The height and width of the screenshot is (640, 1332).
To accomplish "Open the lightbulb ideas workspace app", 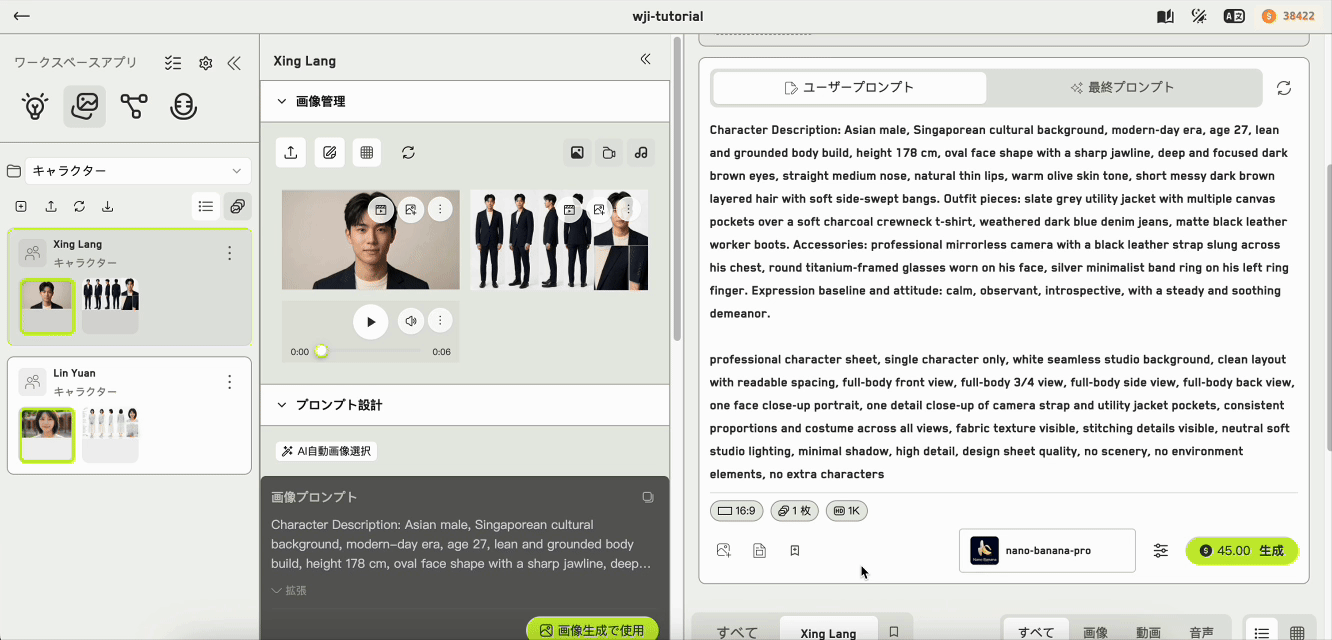I will (35, 106).
